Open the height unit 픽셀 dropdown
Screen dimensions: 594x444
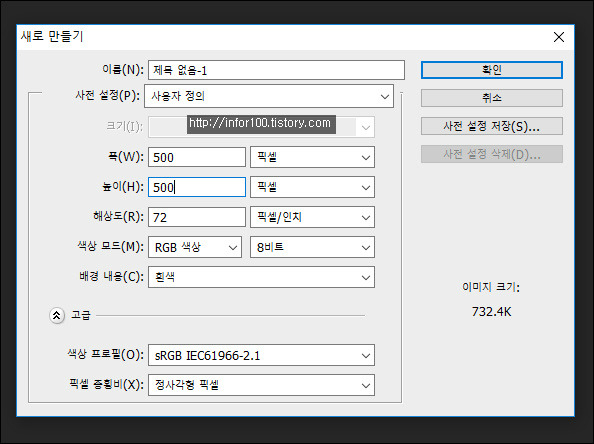point(313,187)
